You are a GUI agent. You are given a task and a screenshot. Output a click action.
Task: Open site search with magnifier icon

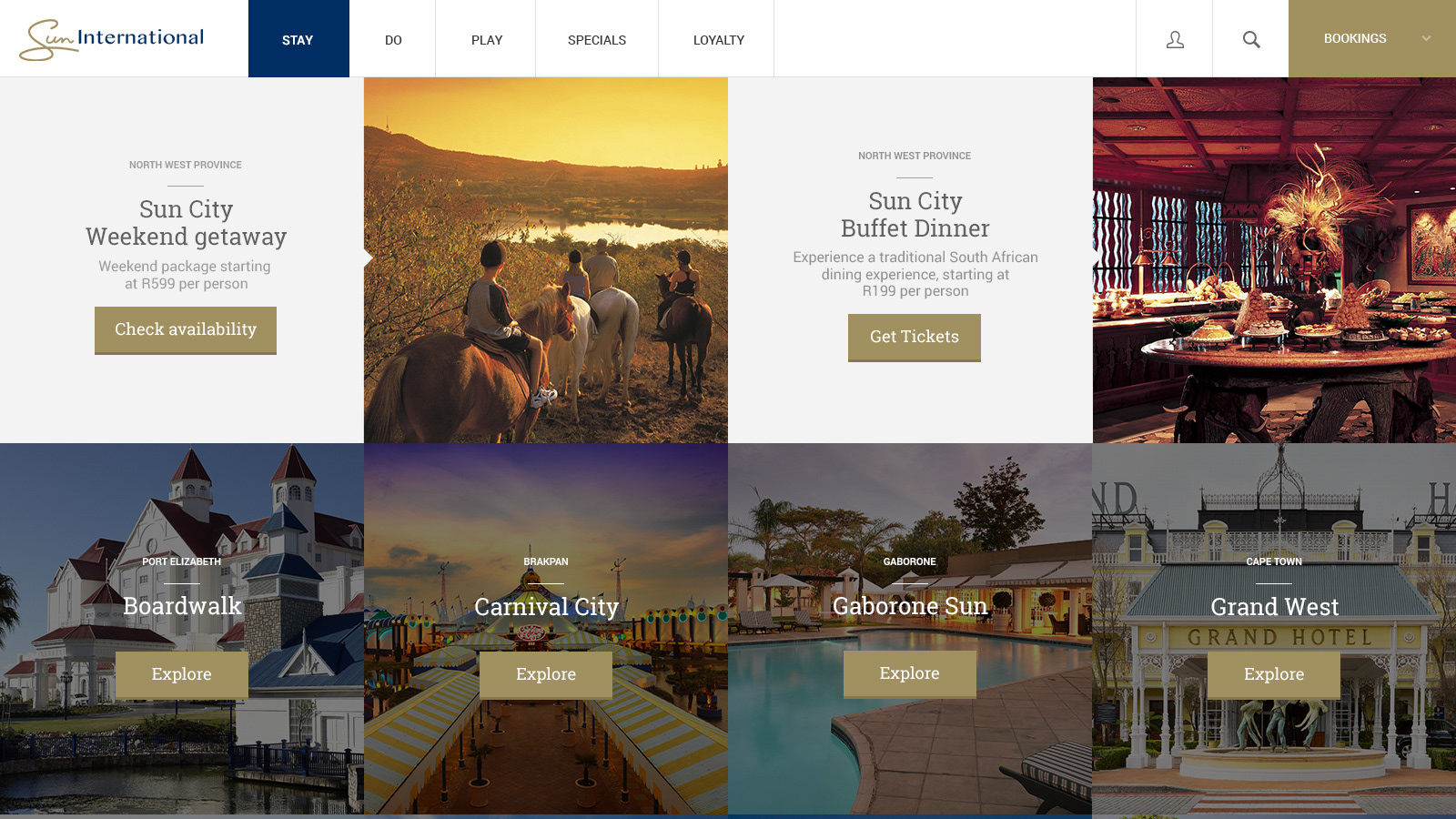tap(1251, 39)
